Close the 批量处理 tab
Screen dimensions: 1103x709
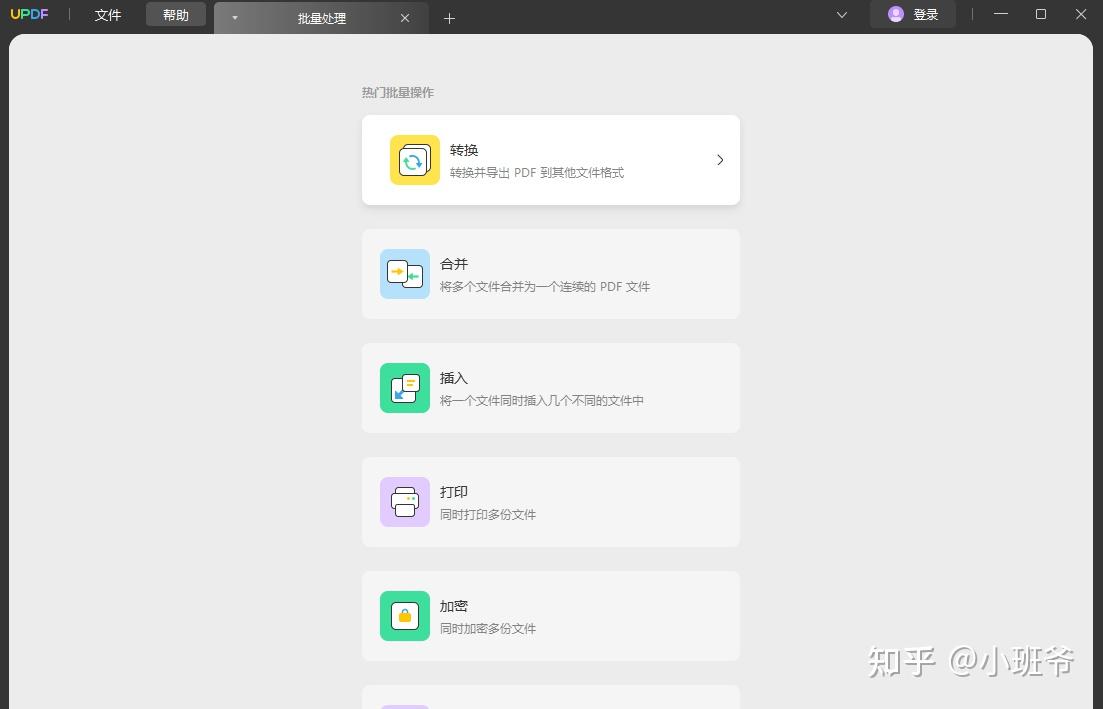(x=405, y=18)
